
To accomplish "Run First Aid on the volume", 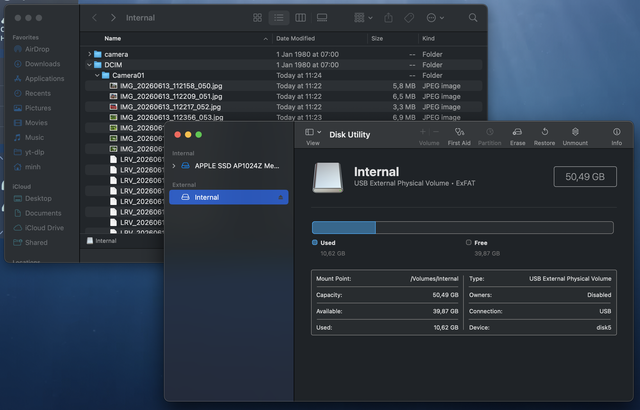I will [x=459, y=136].
